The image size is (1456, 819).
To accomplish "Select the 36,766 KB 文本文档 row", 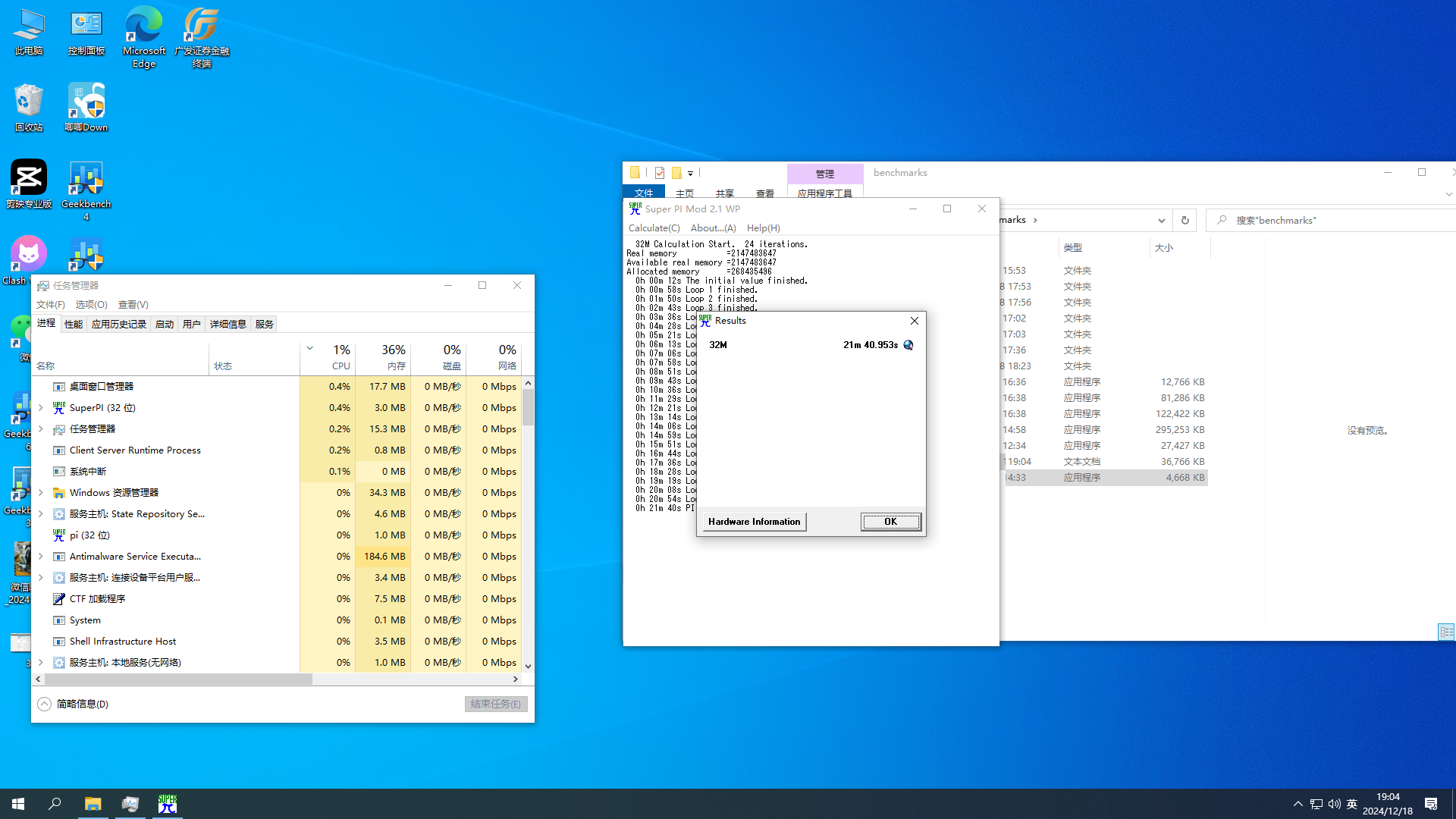I will click(1106, 461).
